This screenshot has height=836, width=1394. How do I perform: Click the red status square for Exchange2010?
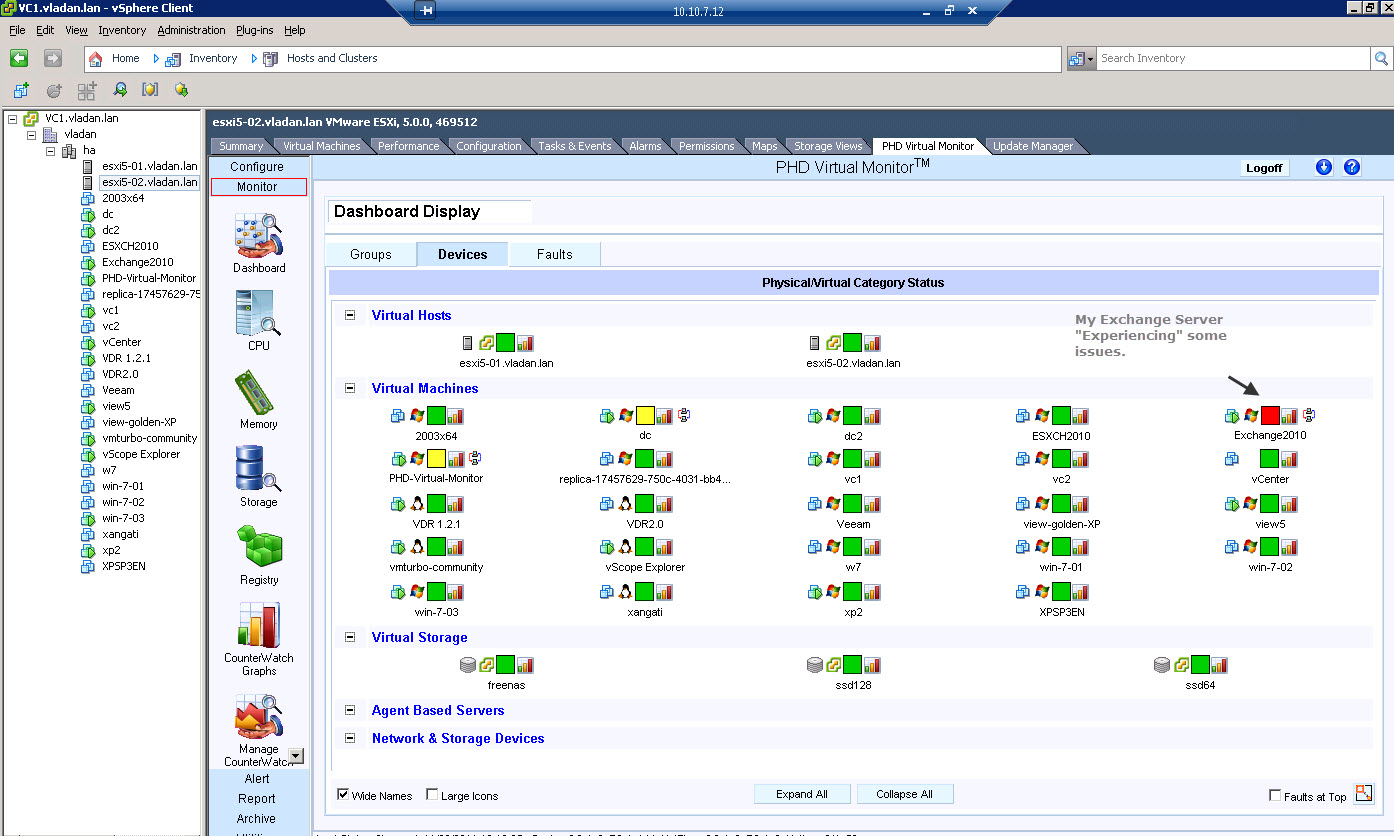[1270, 416]
